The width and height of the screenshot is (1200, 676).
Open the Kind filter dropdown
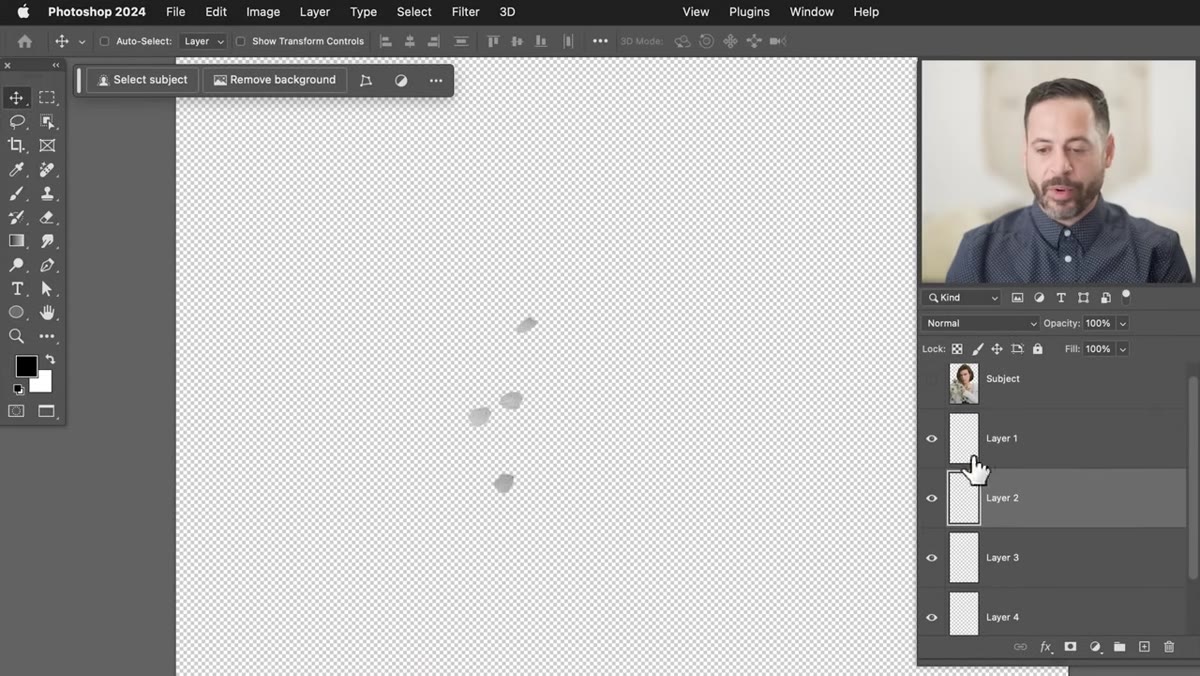tap(961, 297)
